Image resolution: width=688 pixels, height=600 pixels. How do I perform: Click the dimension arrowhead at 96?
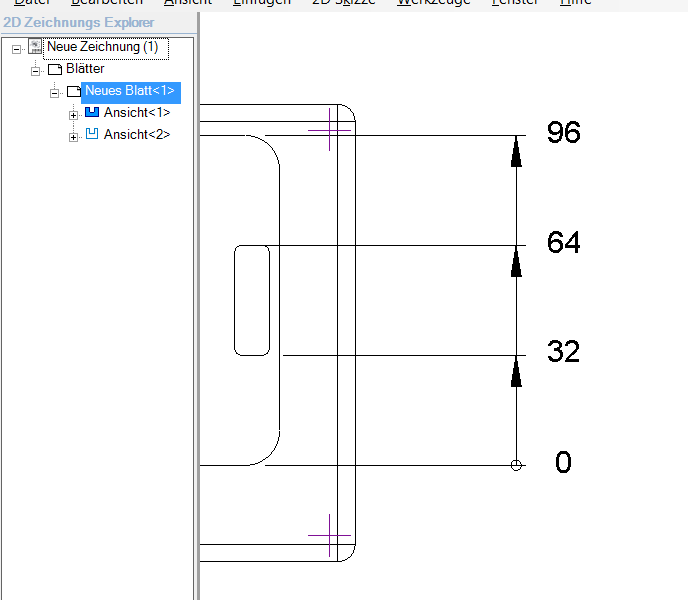point(516,152)
